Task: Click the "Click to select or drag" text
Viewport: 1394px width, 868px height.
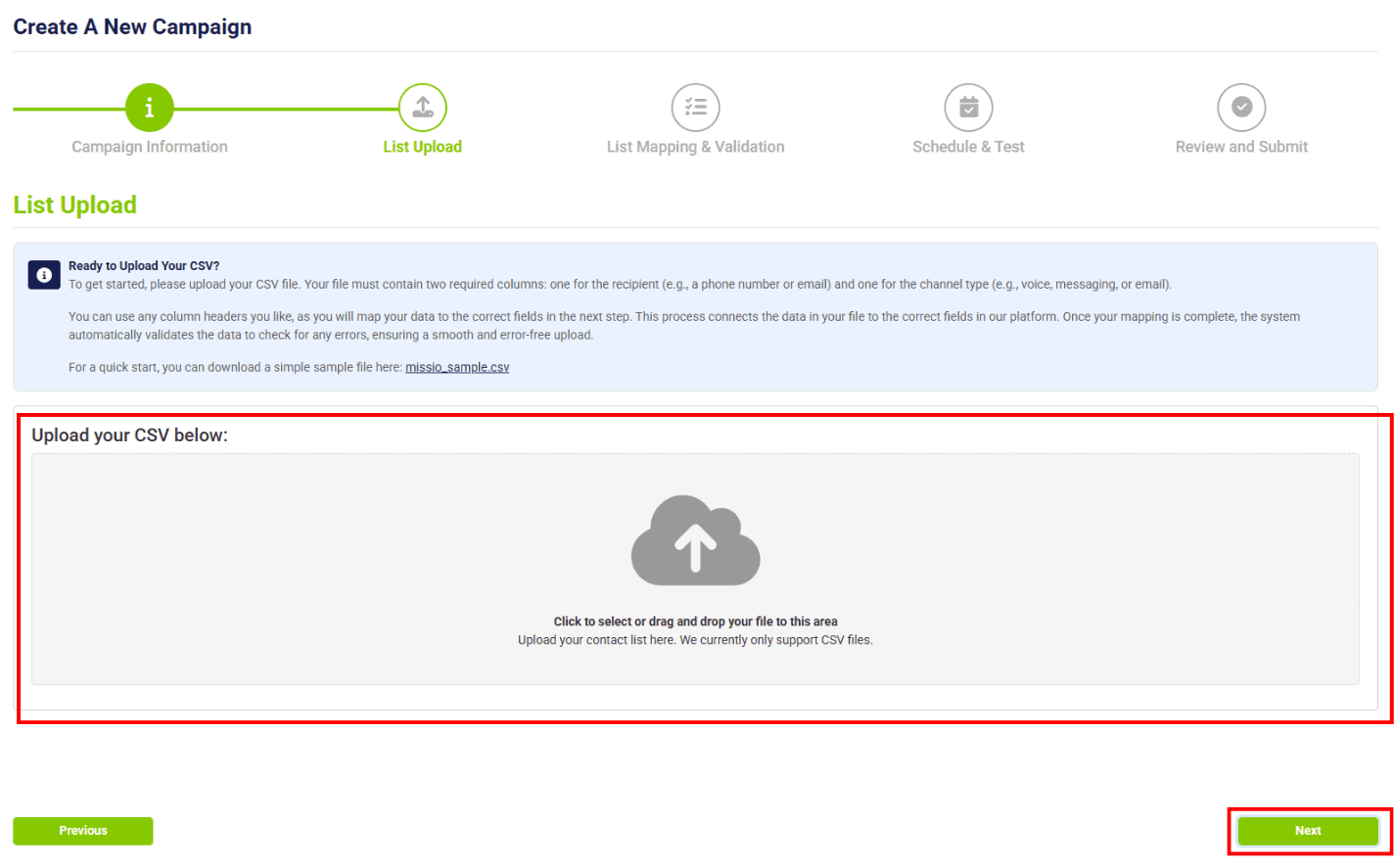Action: 695,621
